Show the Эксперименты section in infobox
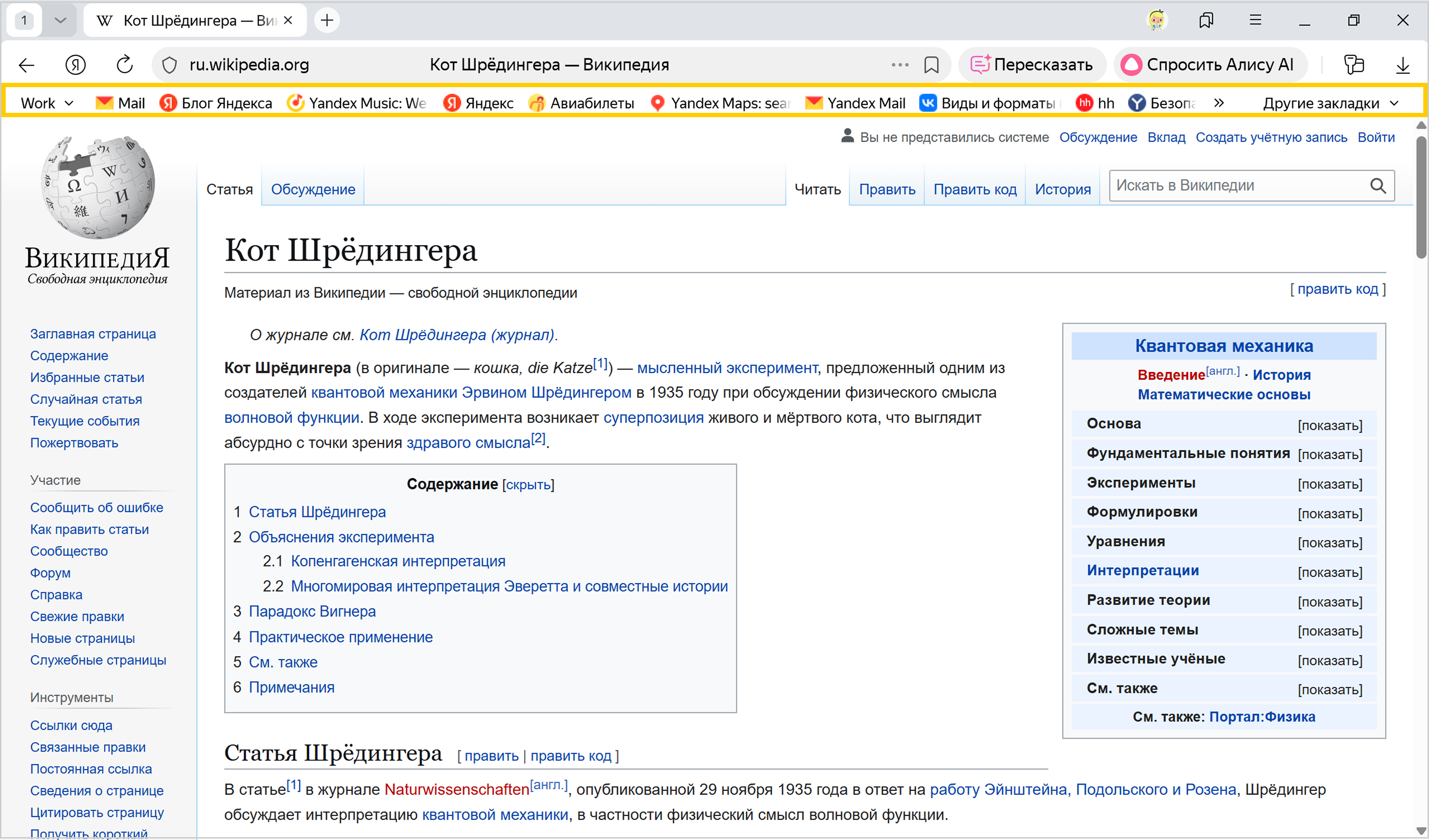The width and height of the screenshot is (1429, 840). click(1330, 484)
